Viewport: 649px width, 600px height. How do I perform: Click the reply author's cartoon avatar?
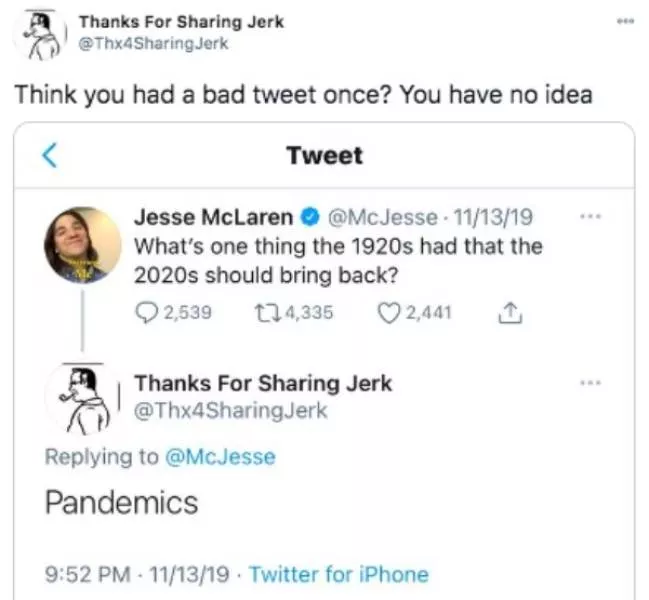click(x=83, y=399)
